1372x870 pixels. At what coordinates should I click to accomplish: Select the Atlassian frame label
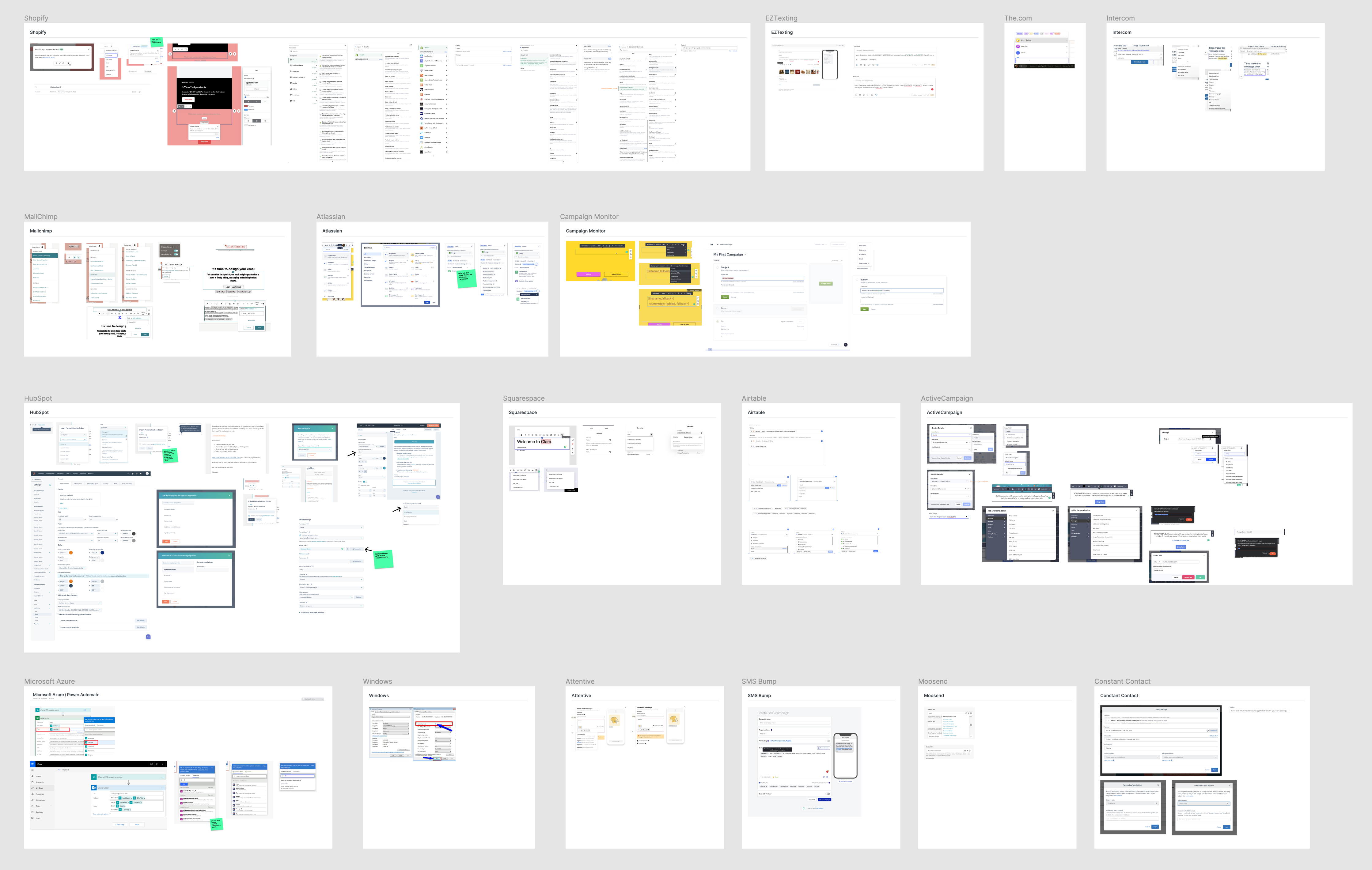pos(331,217)
